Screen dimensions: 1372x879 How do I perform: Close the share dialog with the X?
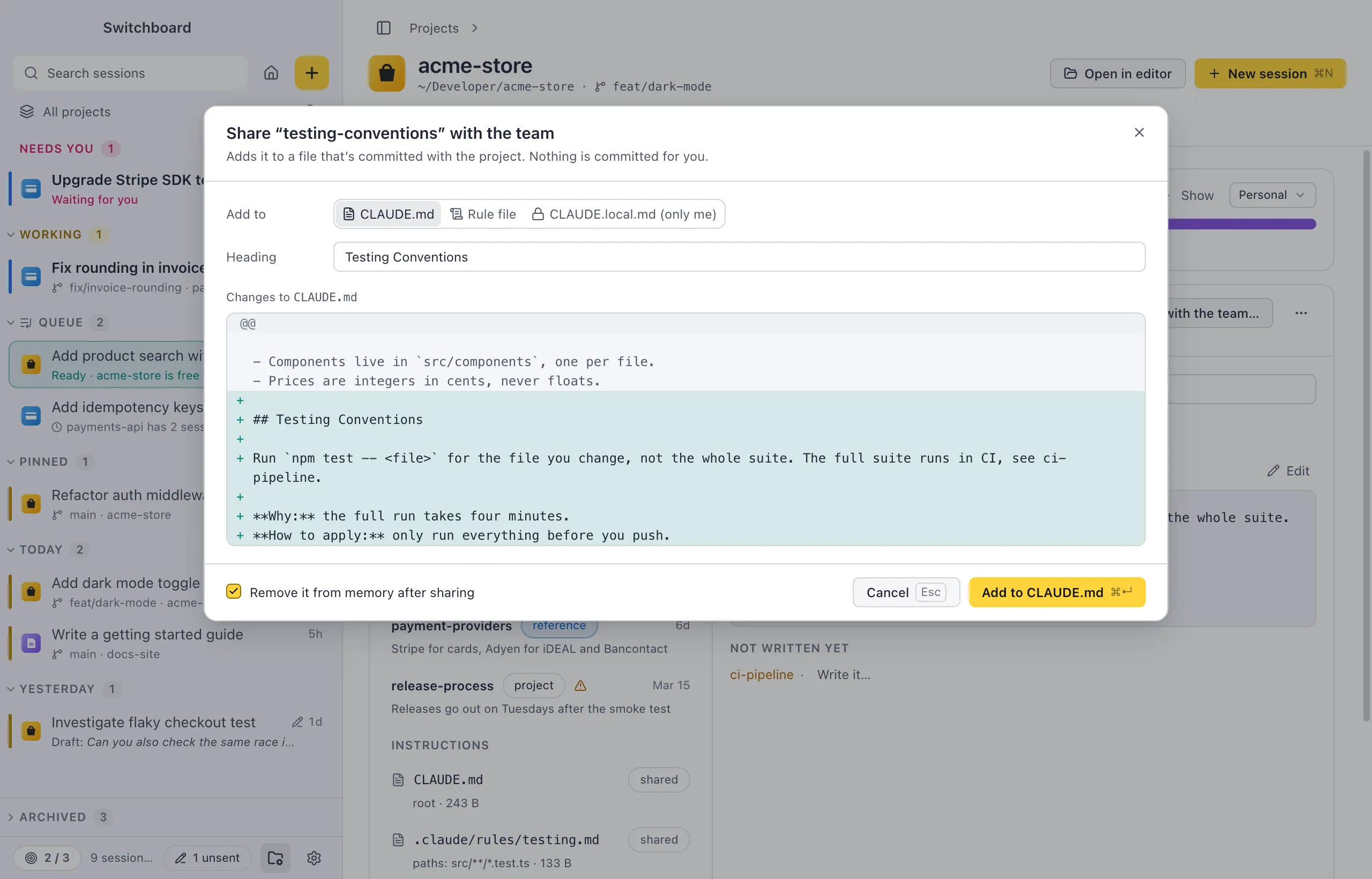point(1139,132)
